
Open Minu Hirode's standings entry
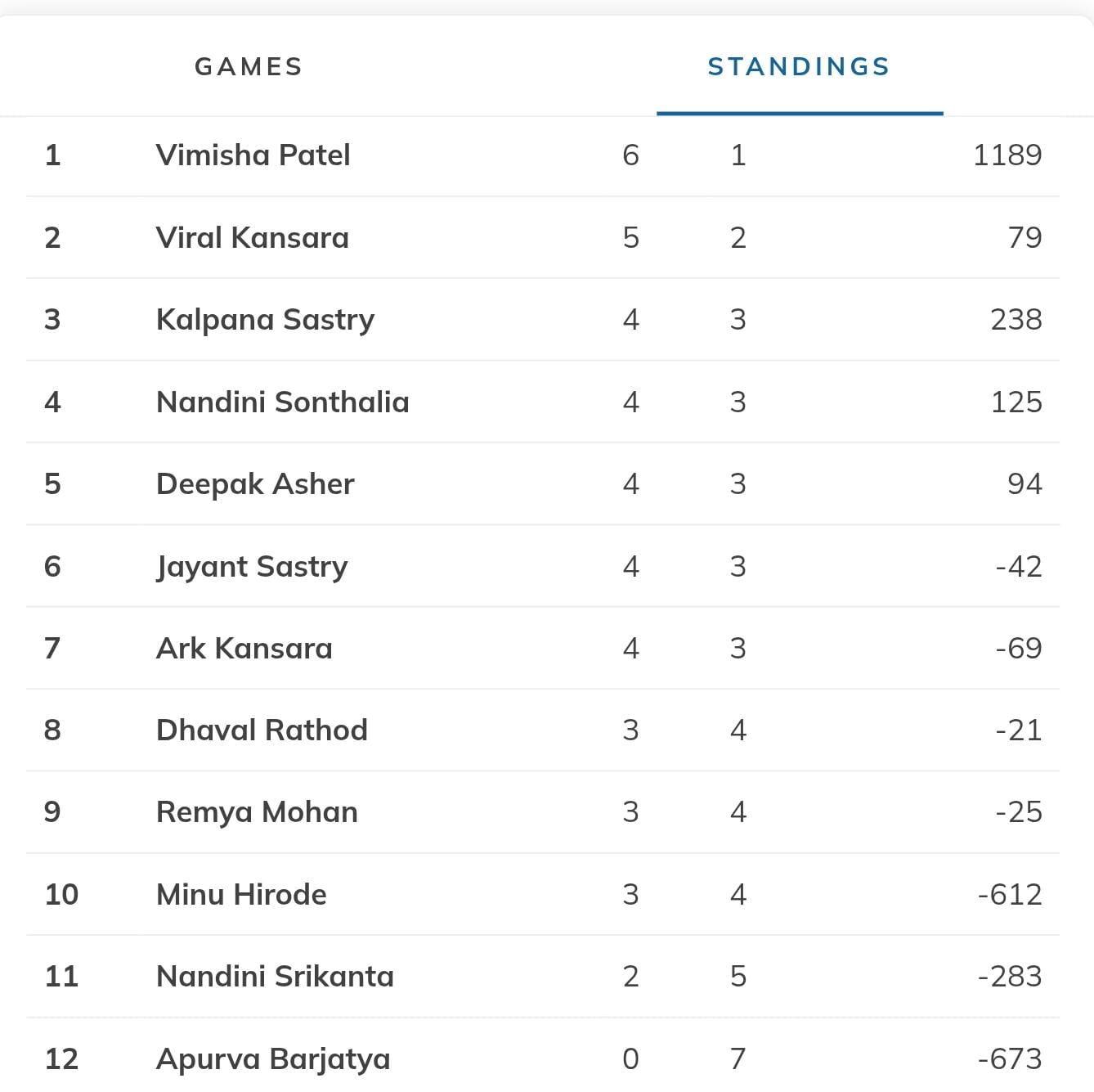(241, 894)
